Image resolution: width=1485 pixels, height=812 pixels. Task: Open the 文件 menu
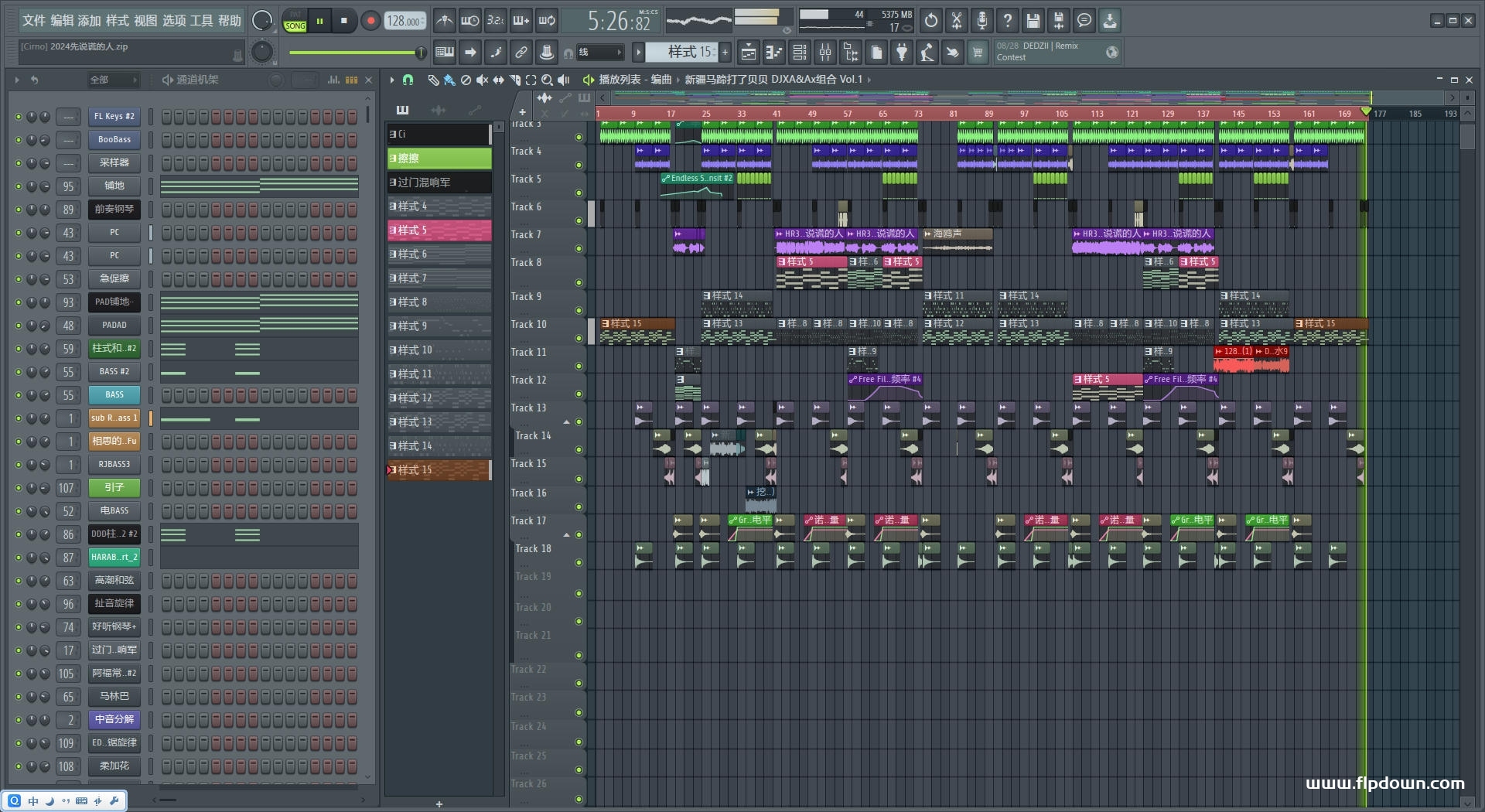[34, 21]
